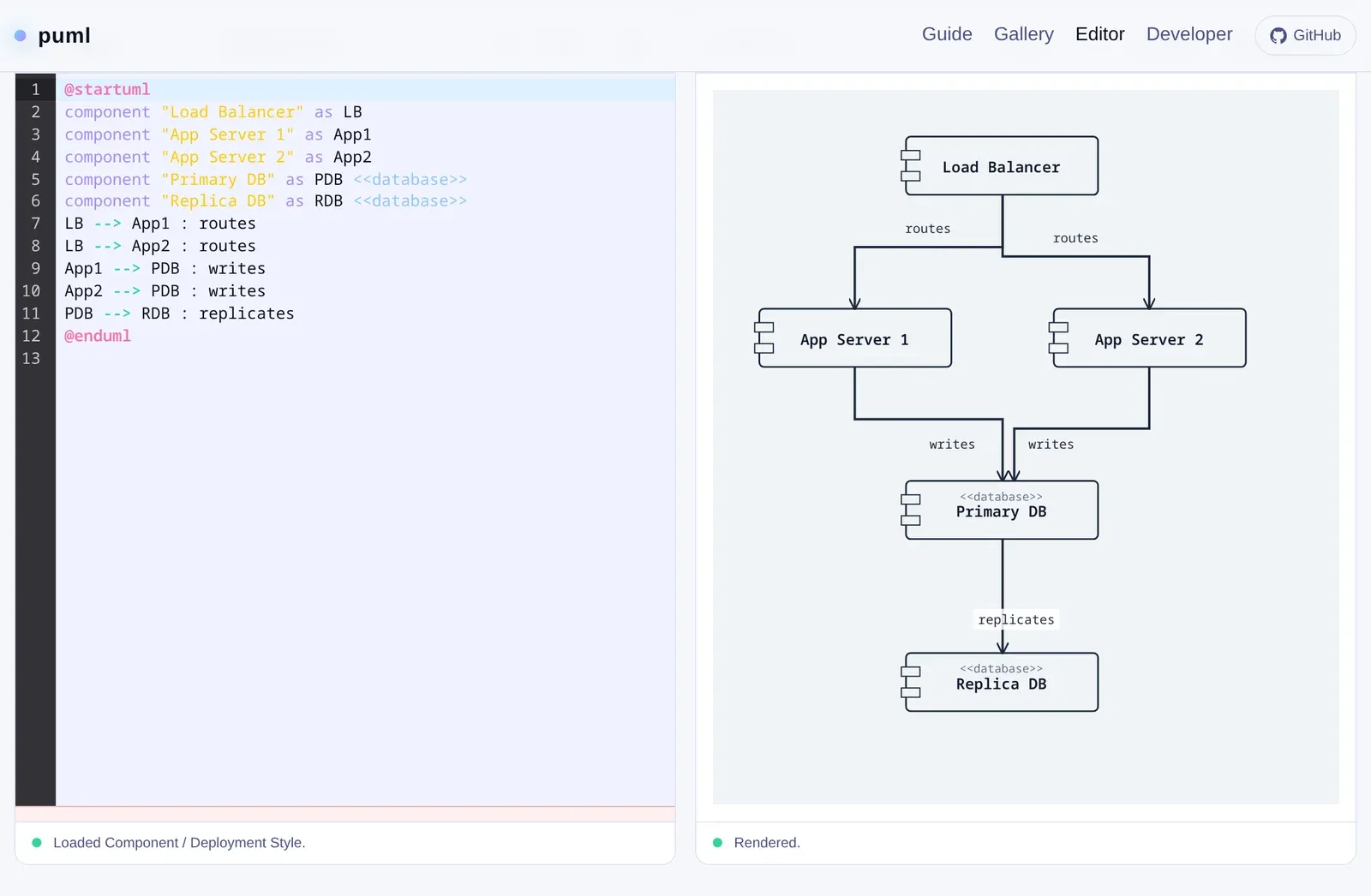Screen dimensions: 1371x896
Task: Click the right "writes" edge label
Action: [x=1051, y=445]
